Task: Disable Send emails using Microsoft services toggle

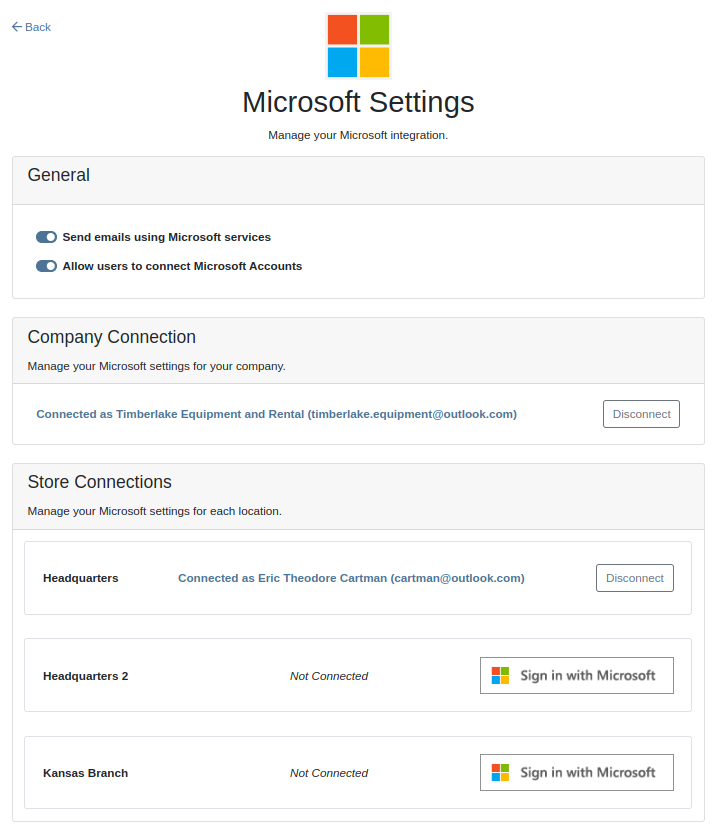Action: pyautogui.click(x=46, y=237)
